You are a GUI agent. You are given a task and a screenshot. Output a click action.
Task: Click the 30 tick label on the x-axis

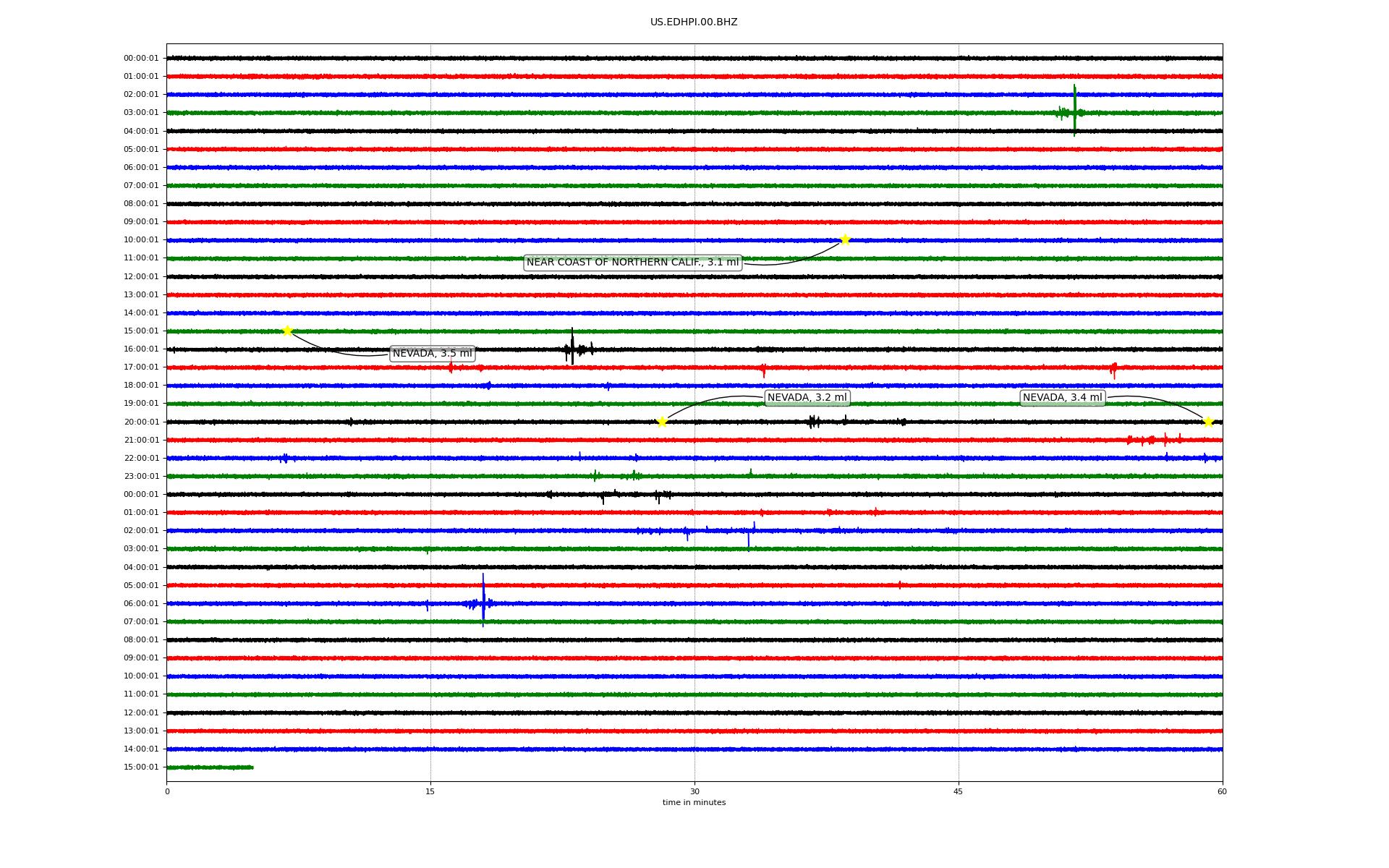tap(694, 791)
